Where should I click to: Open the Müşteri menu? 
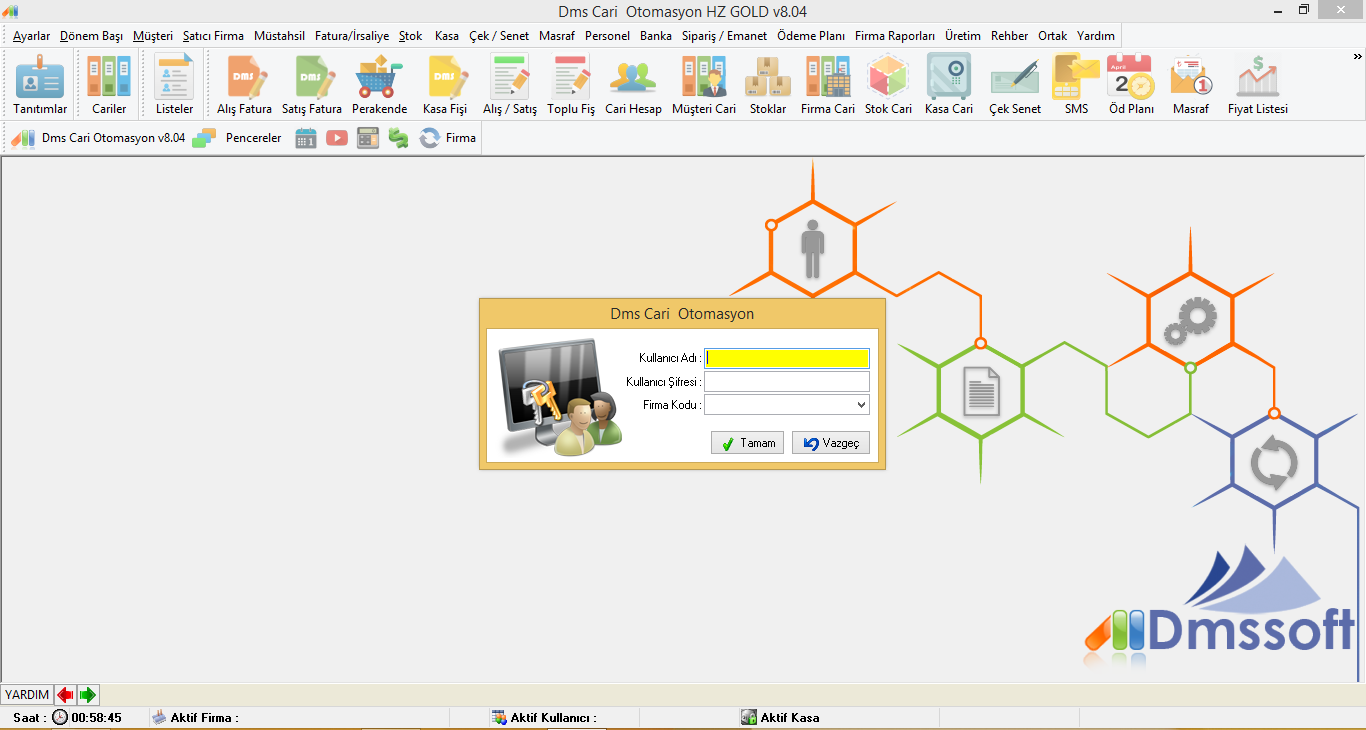(153, 36)
